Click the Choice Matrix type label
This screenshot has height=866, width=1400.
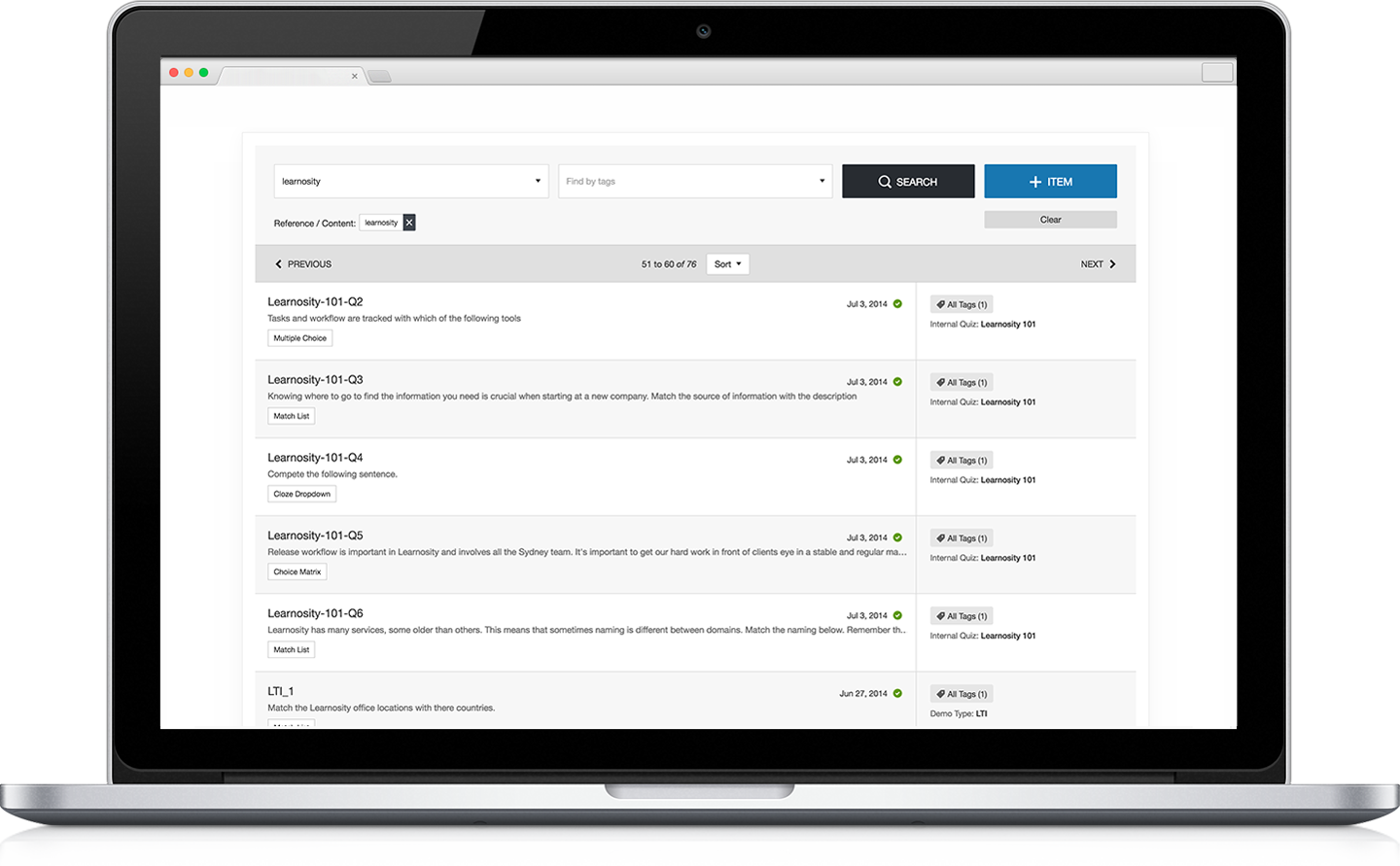[297, 572]
